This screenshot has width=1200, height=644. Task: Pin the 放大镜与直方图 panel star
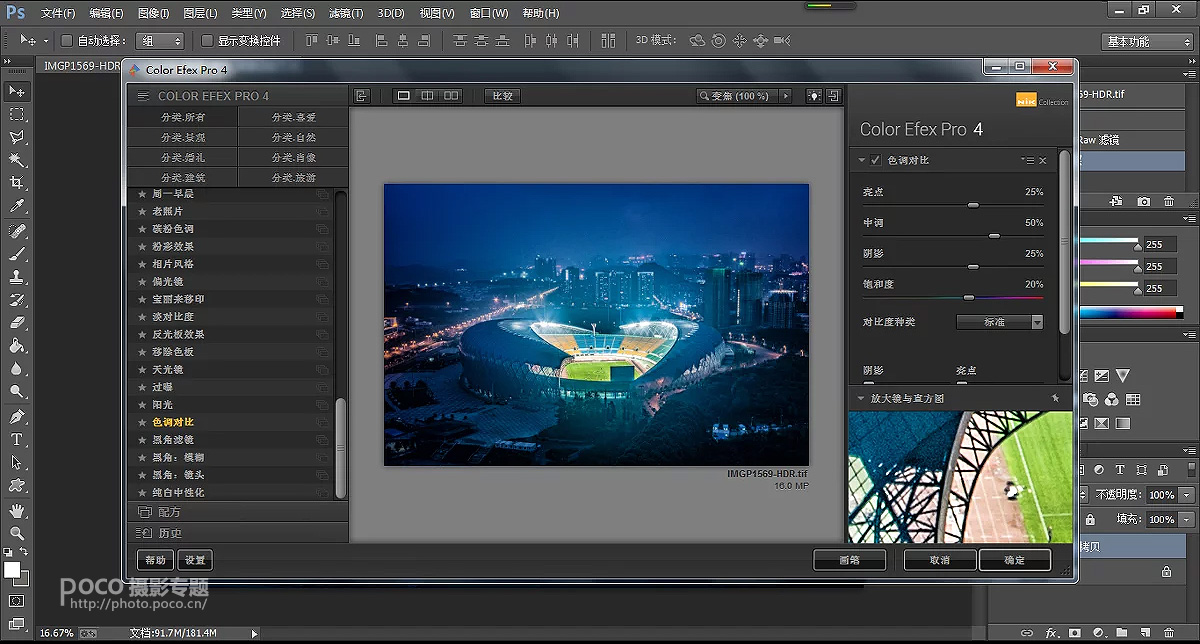pos(1055,398)
